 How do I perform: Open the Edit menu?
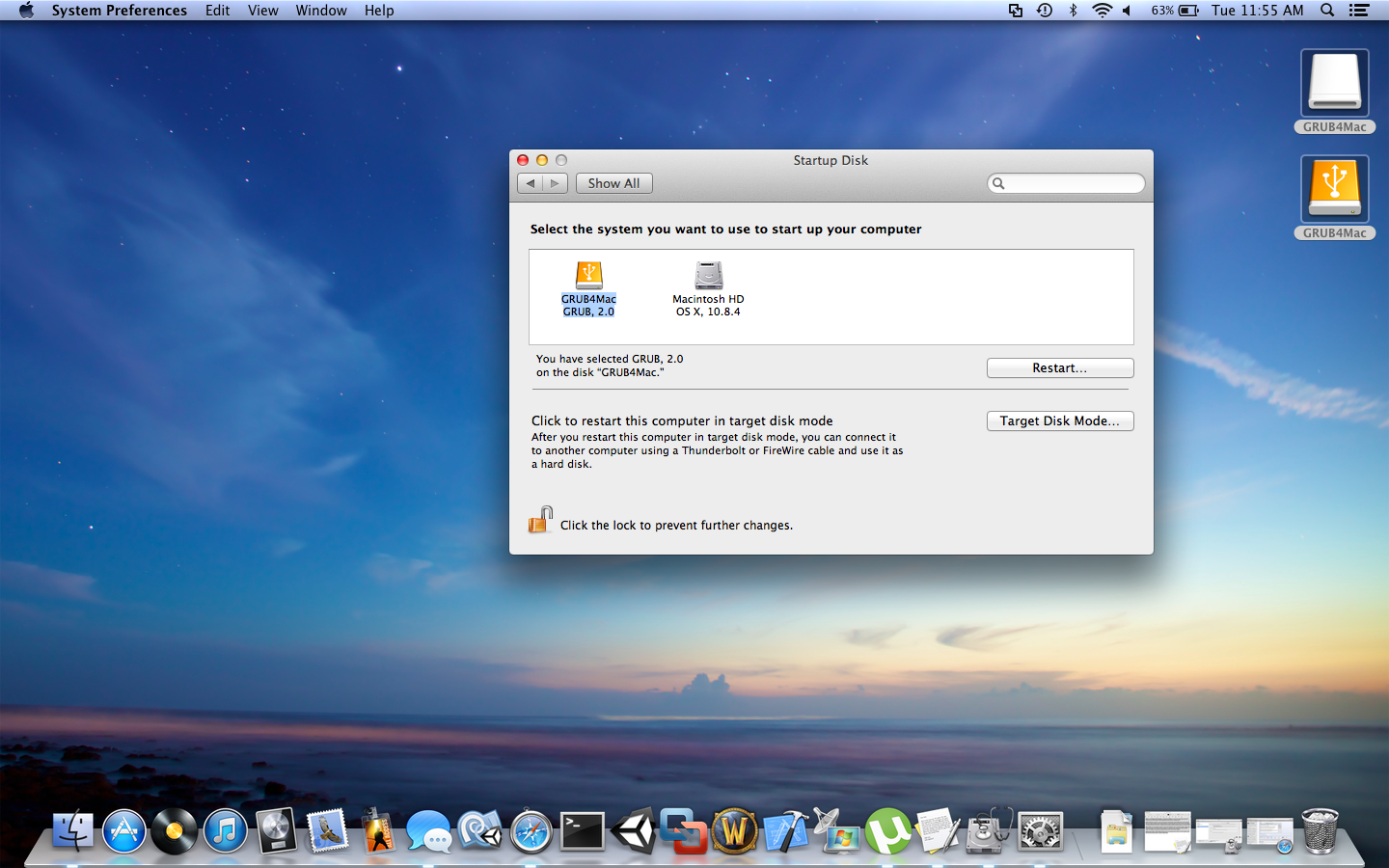click(217, 11)
